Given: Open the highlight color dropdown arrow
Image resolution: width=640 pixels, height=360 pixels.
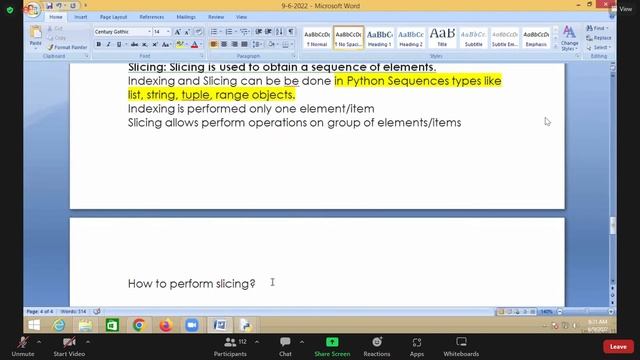Looking at the screenshot, I should coord(187,44).
